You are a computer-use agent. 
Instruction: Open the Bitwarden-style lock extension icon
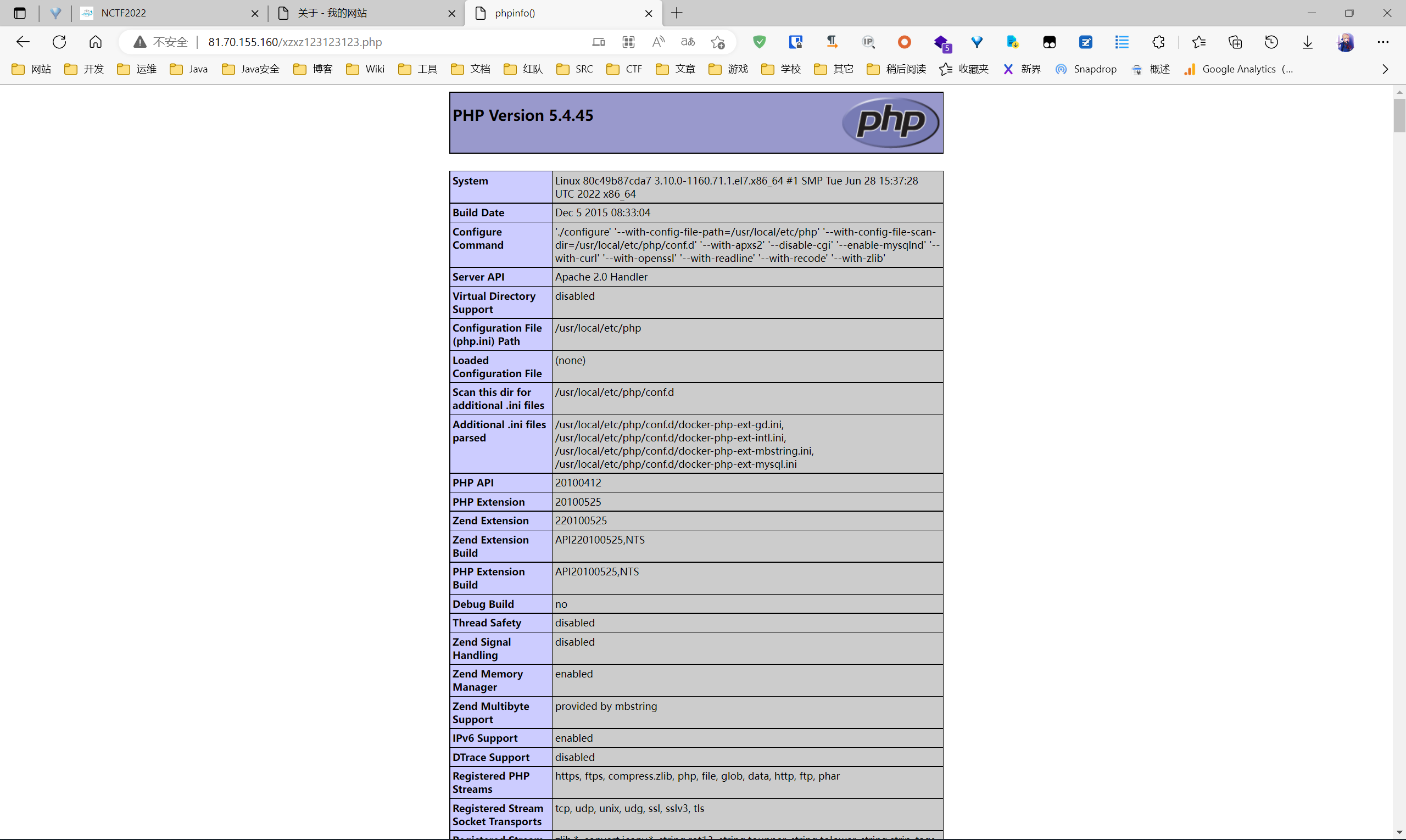[796, 42]
